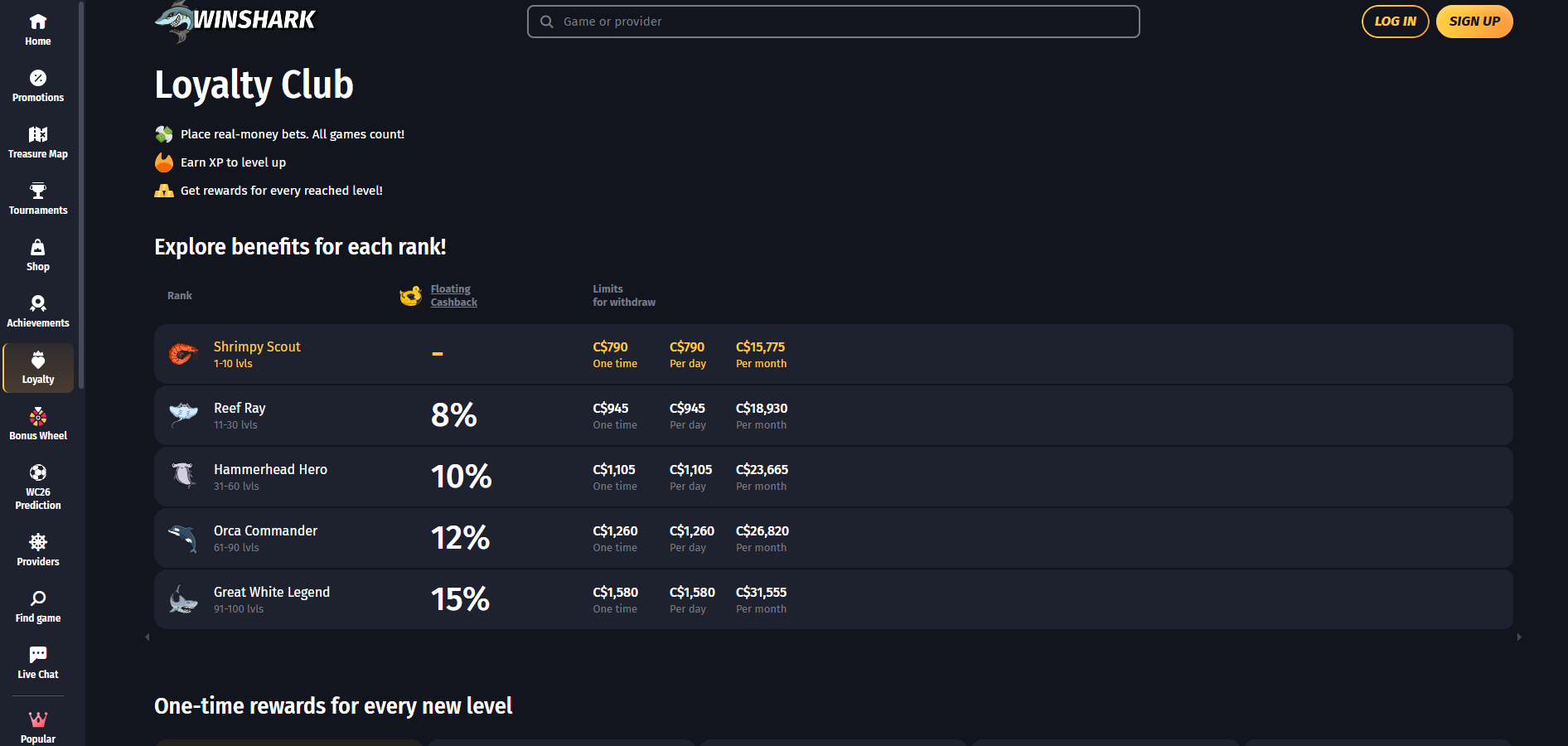Click the Winshark logo
The height and width of the screenshot is (746, 1568).
pos(235,20)
